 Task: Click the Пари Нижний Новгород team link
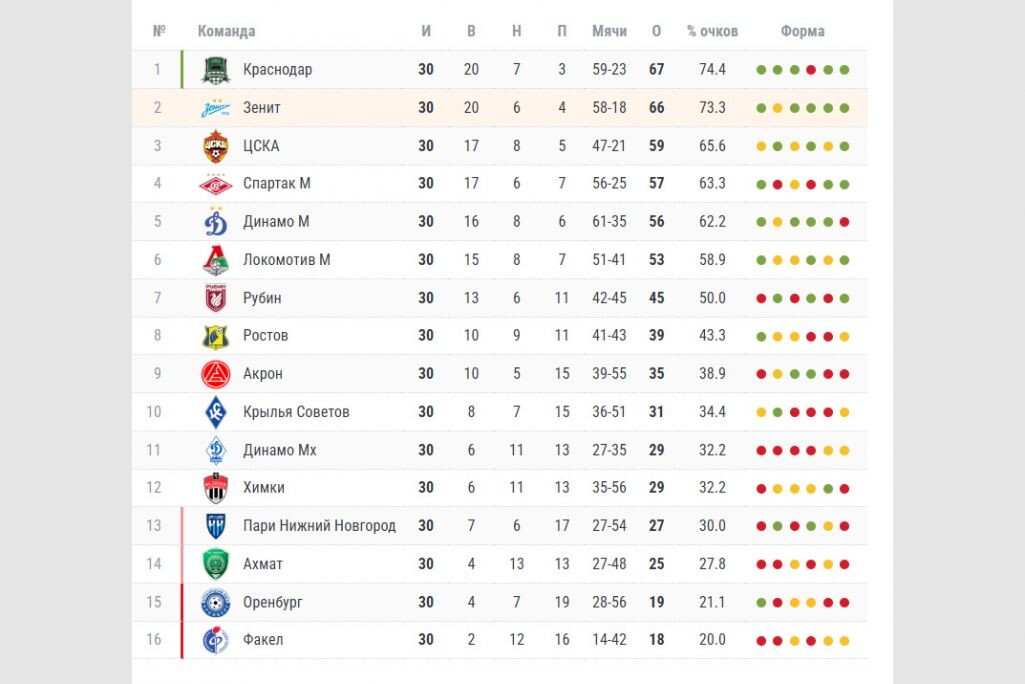coord(319,526)
